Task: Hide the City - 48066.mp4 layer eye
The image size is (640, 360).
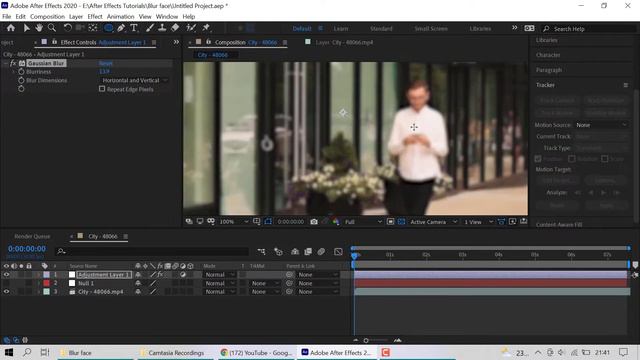Action: (6, 291)
